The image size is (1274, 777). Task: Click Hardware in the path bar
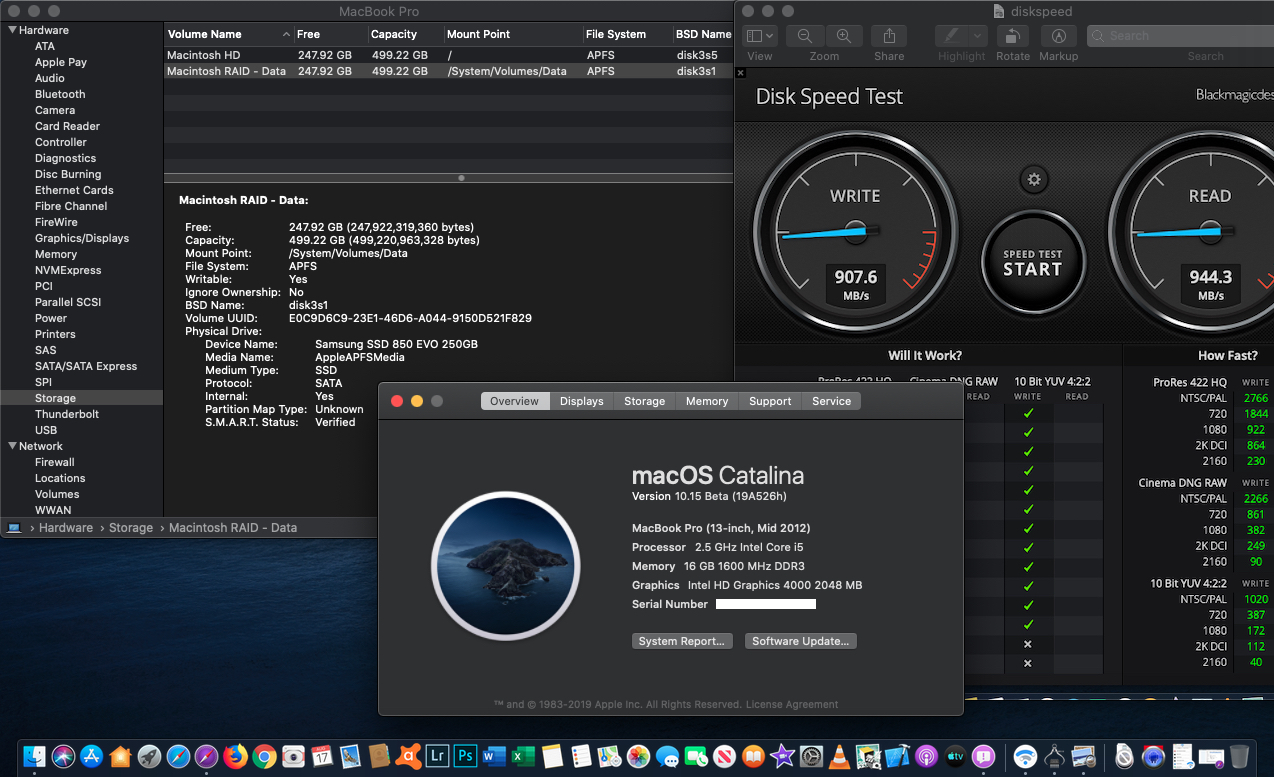(x=66, y=527)
